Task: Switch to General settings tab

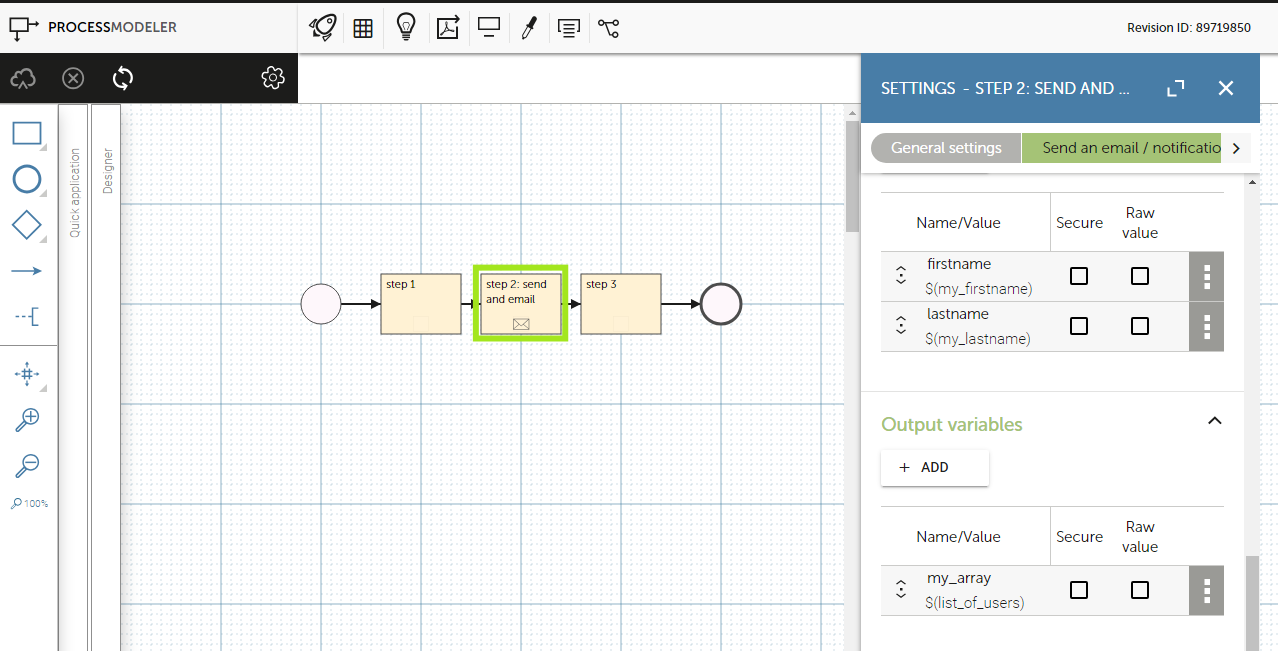Action: click(946, 148)
